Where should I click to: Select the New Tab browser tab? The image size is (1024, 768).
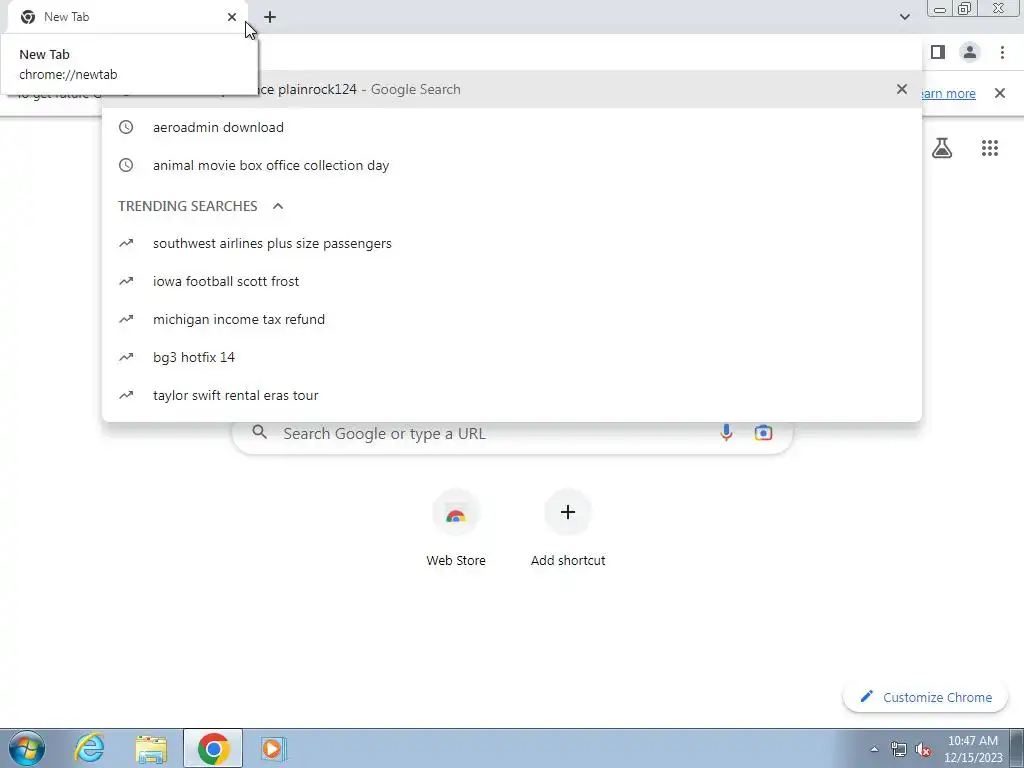click(127, 17)
